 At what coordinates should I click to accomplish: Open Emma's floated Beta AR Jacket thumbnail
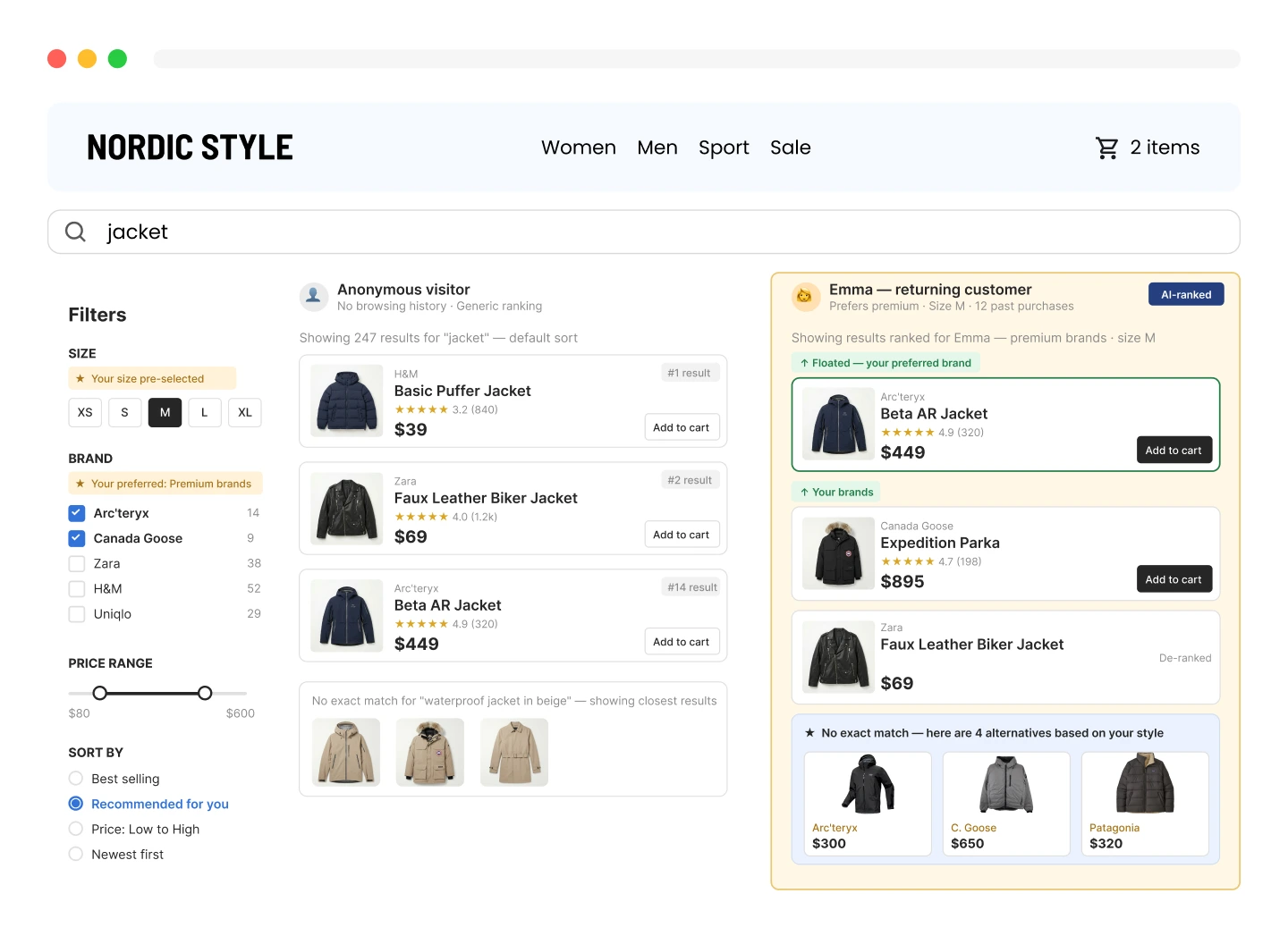coord(839,424)
